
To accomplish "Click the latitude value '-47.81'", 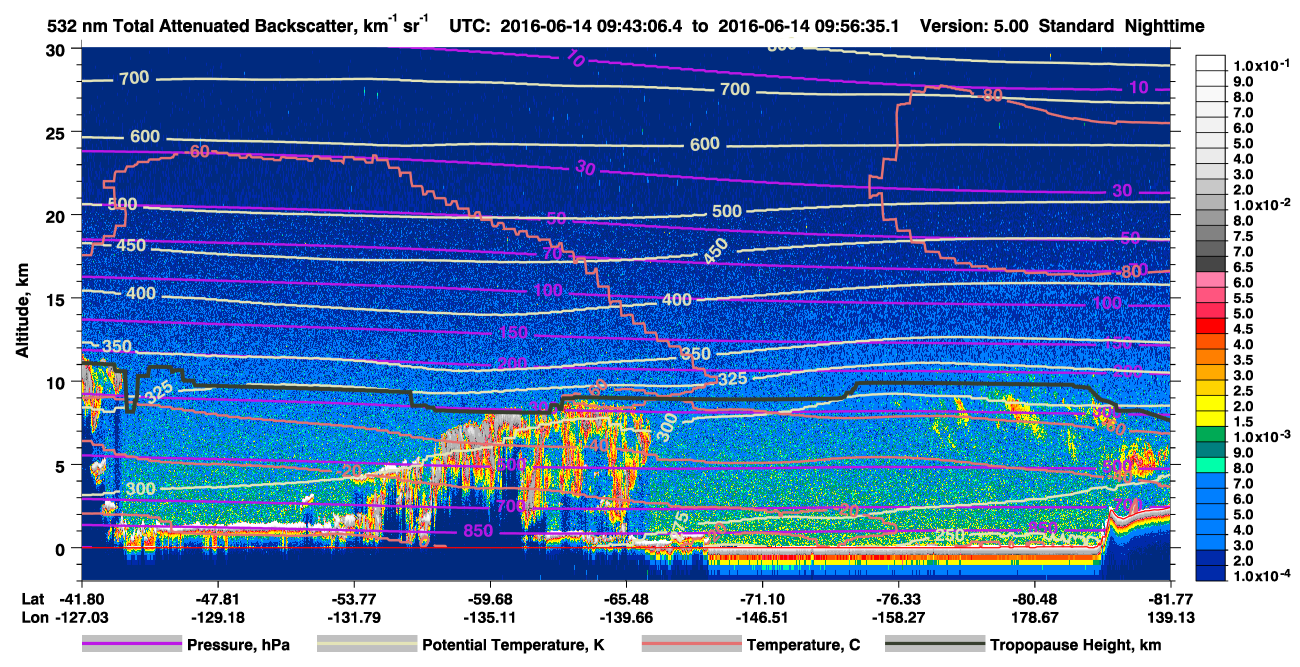I will pyautogui.click(x=218, y=600).
